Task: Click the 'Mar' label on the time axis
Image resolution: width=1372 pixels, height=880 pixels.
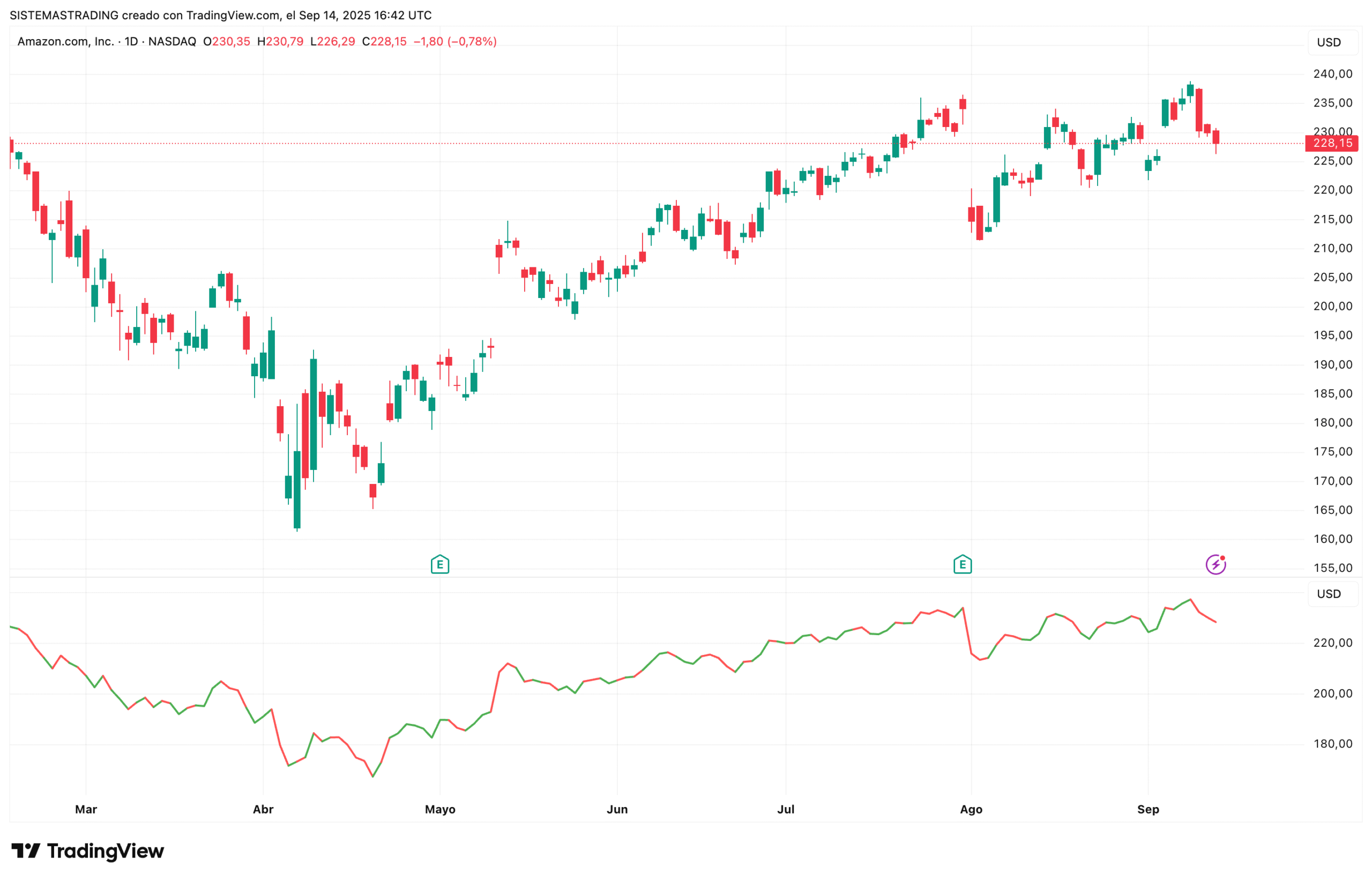Action: click(x=86, y=809)
